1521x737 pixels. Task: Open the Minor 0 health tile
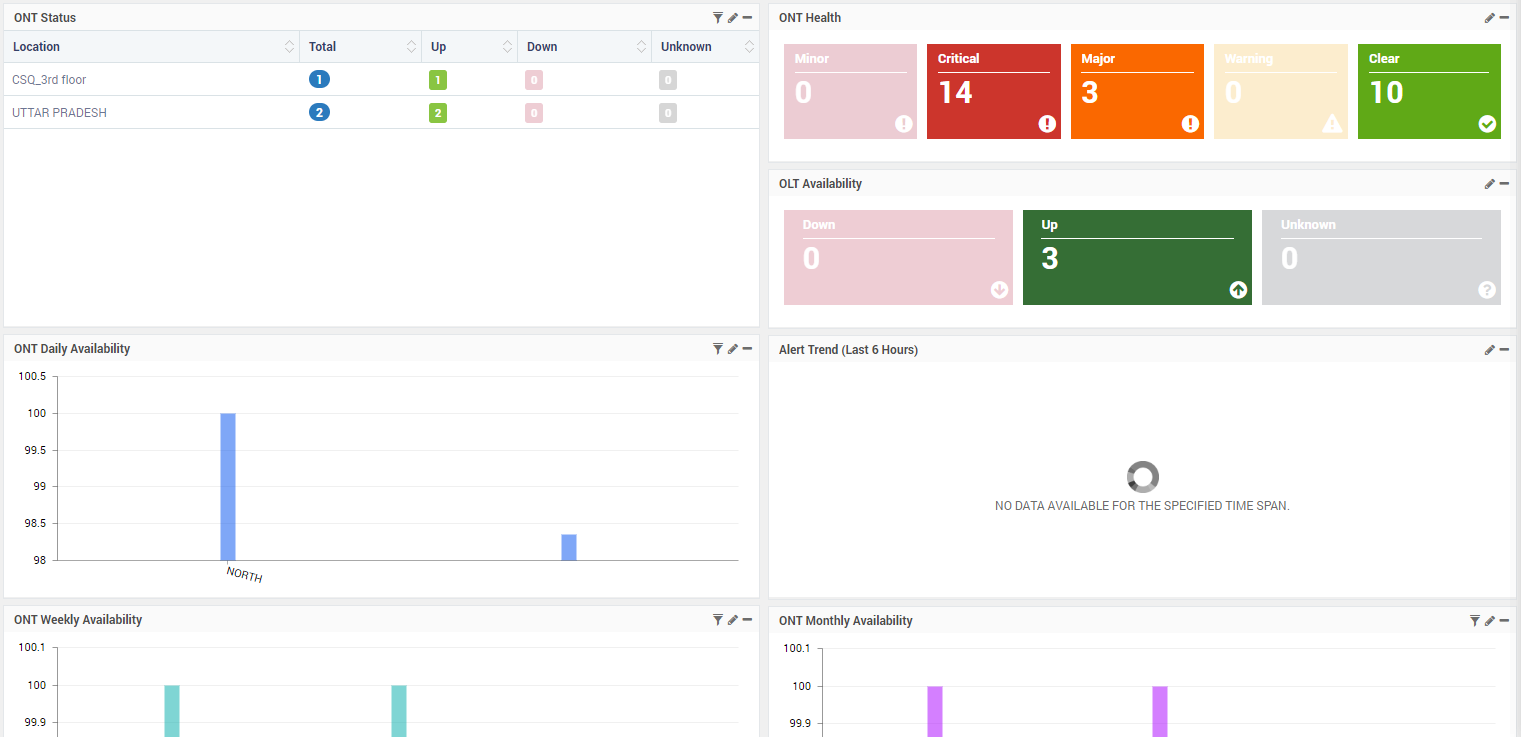(x=850, y=91)
